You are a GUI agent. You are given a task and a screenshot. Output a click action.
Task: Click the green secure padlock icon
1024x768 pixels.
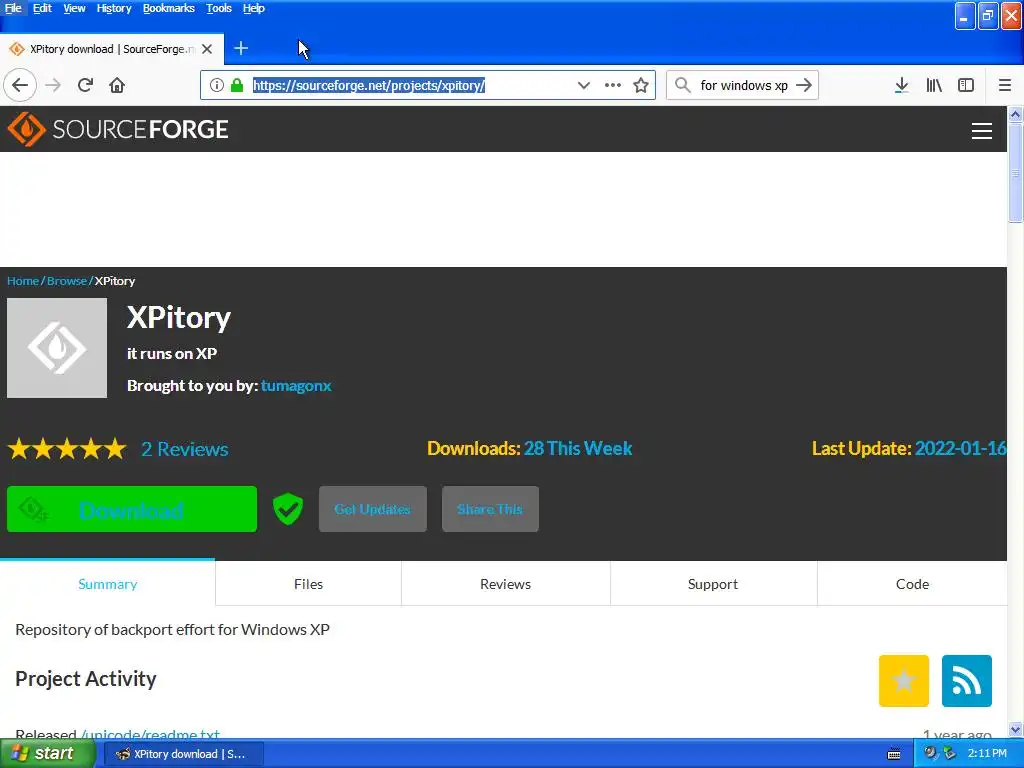[x=237, y=85]
